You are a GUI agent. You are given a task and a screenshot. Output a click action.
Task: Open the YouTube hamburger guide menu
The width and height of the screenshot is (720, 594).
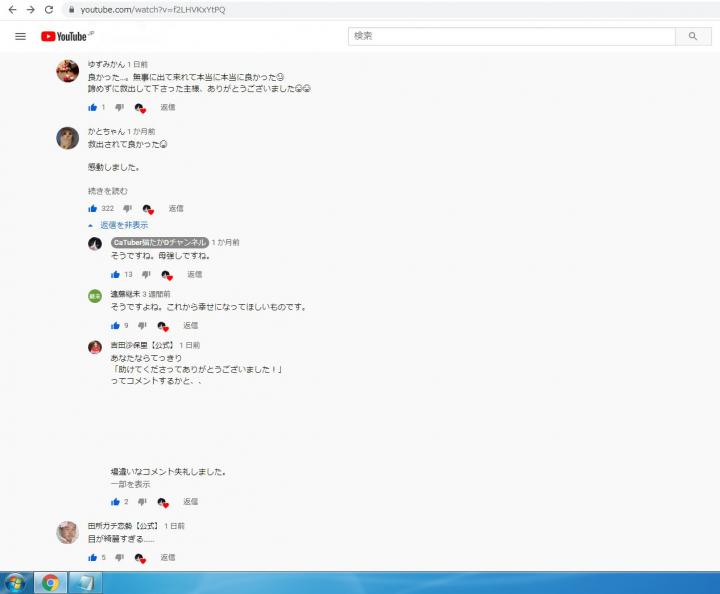pyautogui.click(x=20, y=36)
